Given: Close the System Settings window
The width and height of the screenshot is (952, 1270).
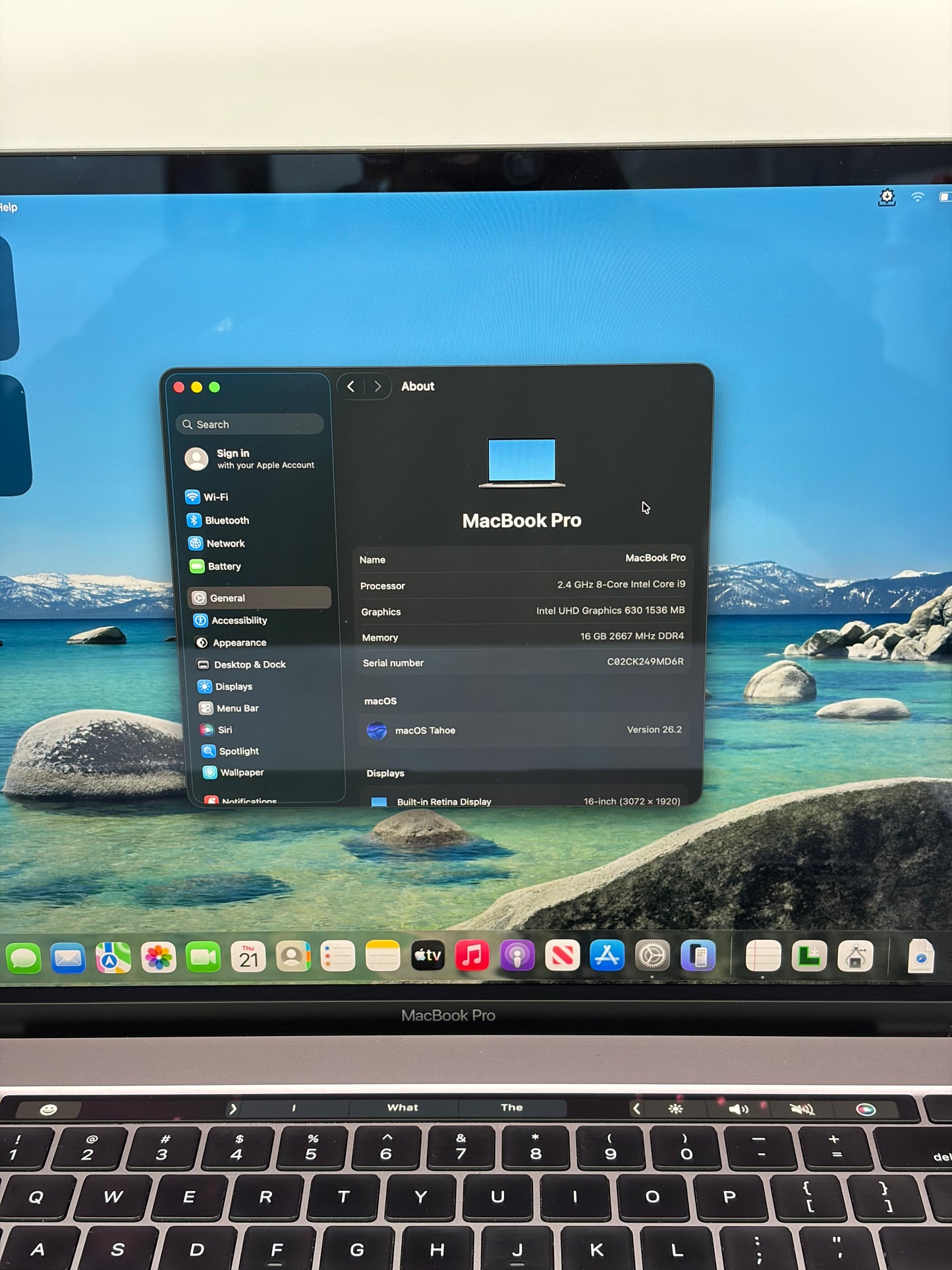Looking at the screenshot, I should pos(179,388).
